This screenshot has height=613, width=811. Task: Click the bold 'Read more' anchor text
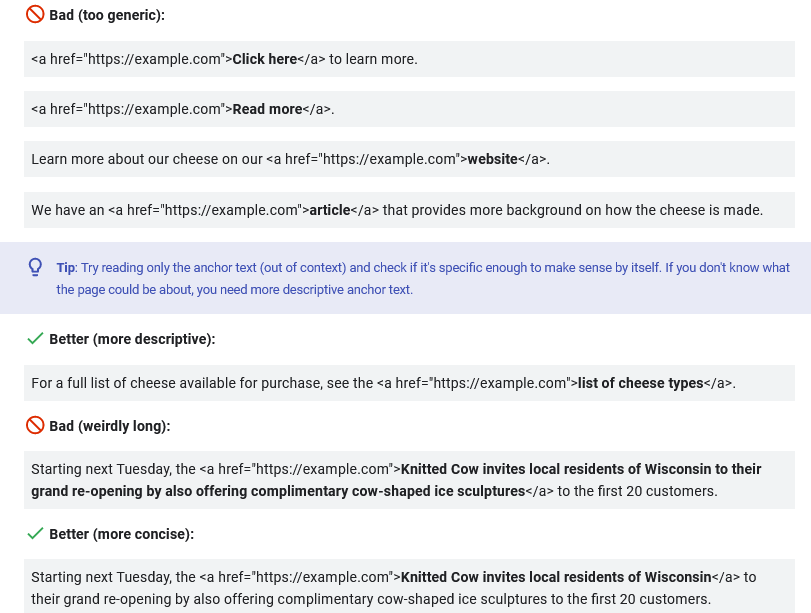coord(267,109)
